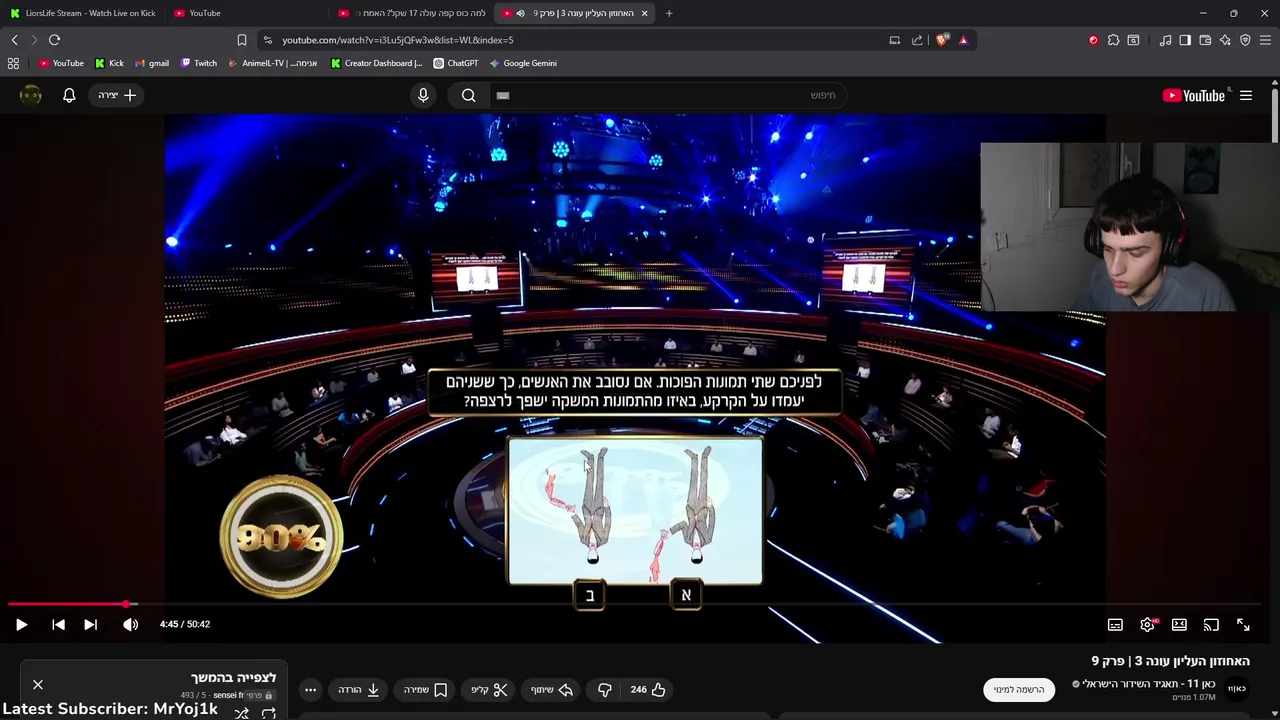Toggle playlist shuffle icon
Screen dimensions: 1280x720
click(241, 713)
